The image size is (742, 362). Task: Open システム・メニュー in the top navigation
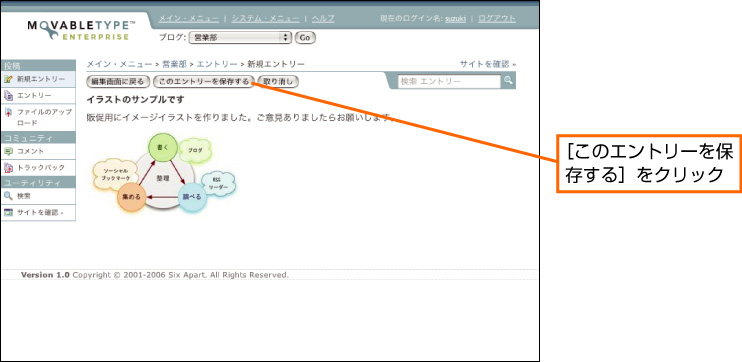[x=265, y=18]
